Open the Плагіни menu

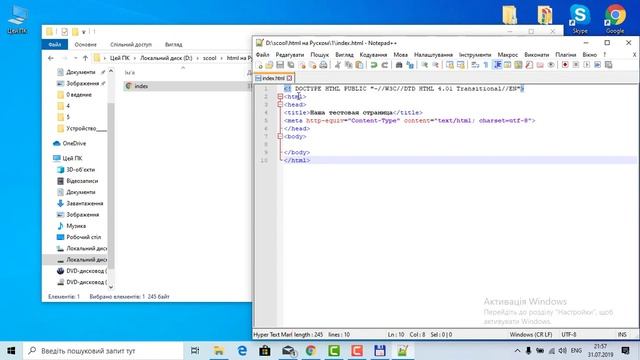(565, 55)
